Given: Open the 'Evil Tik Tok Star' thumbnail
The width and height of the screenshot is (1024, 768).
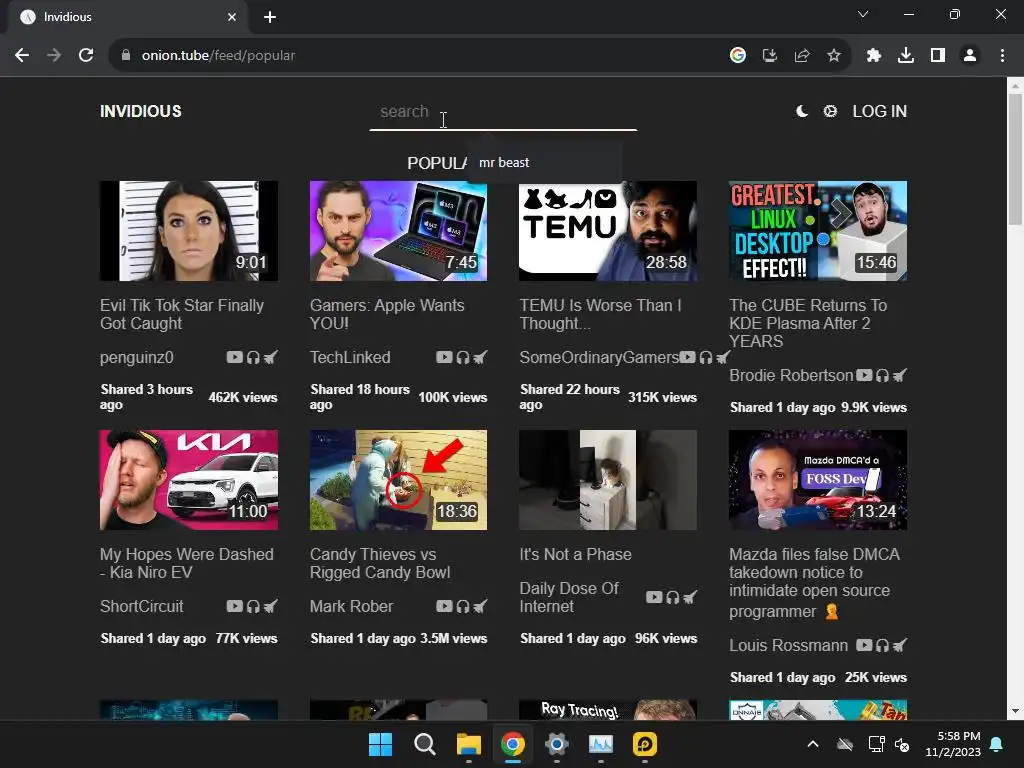Looking at the screenshot, I should point(189,231).
